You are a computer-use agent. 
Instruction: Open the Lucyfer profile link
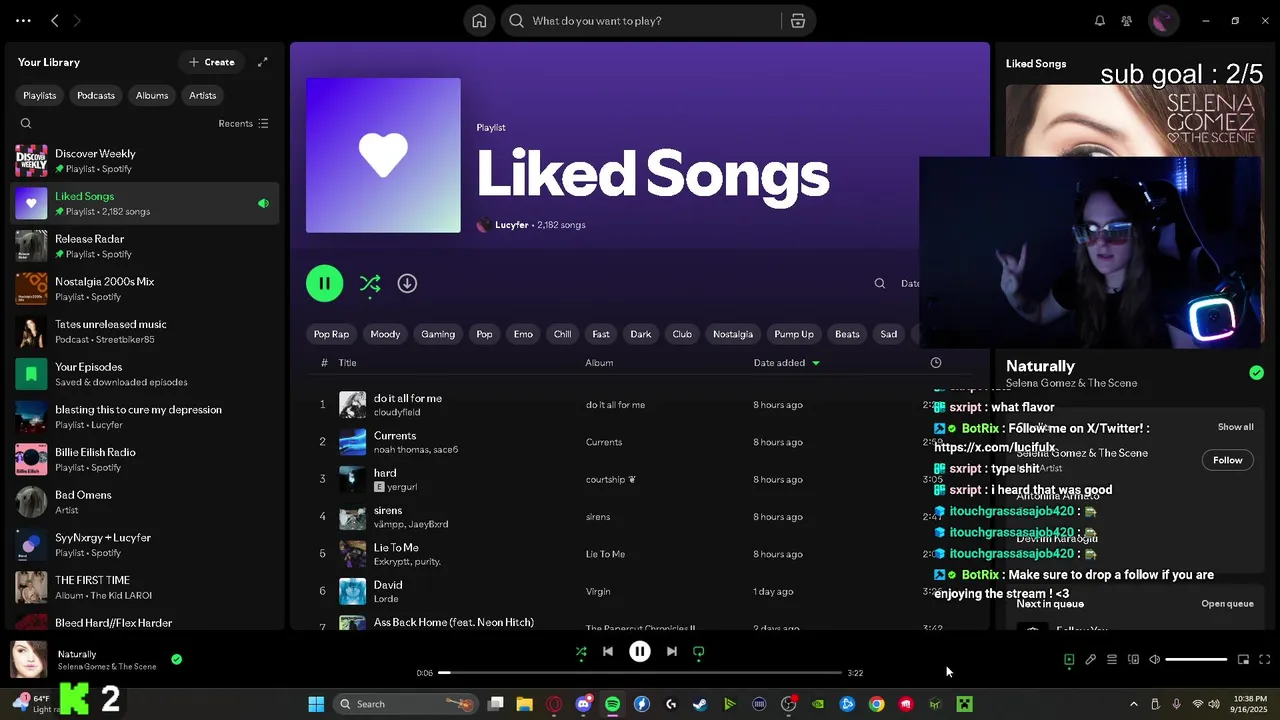511,225
